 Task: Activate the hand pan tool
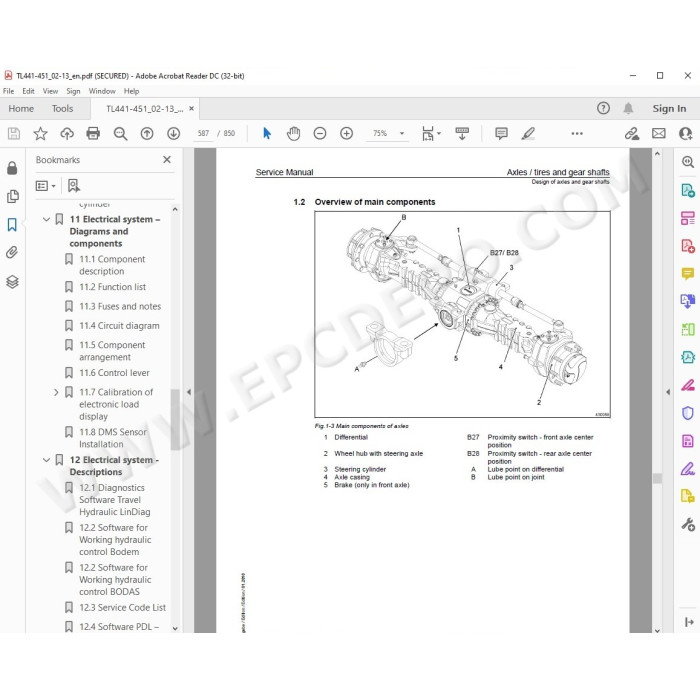tap(293, 133)
